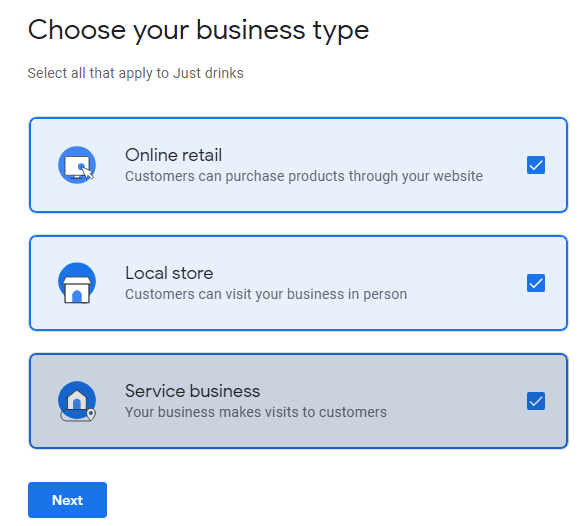
Task: Click 'Your business makes visits to customers'
Action: 256,412
